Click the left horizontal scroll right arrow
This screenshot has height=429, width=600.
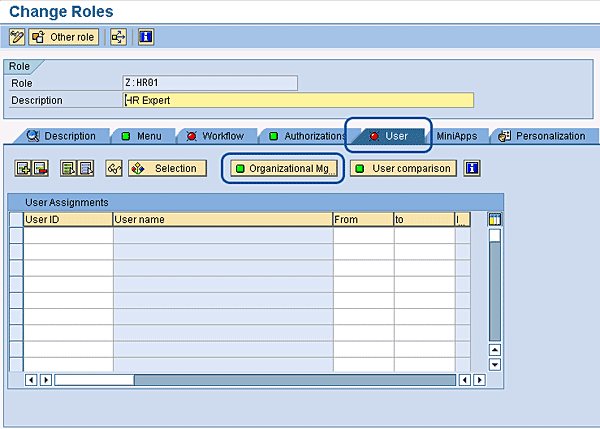(x=46, y=380)
